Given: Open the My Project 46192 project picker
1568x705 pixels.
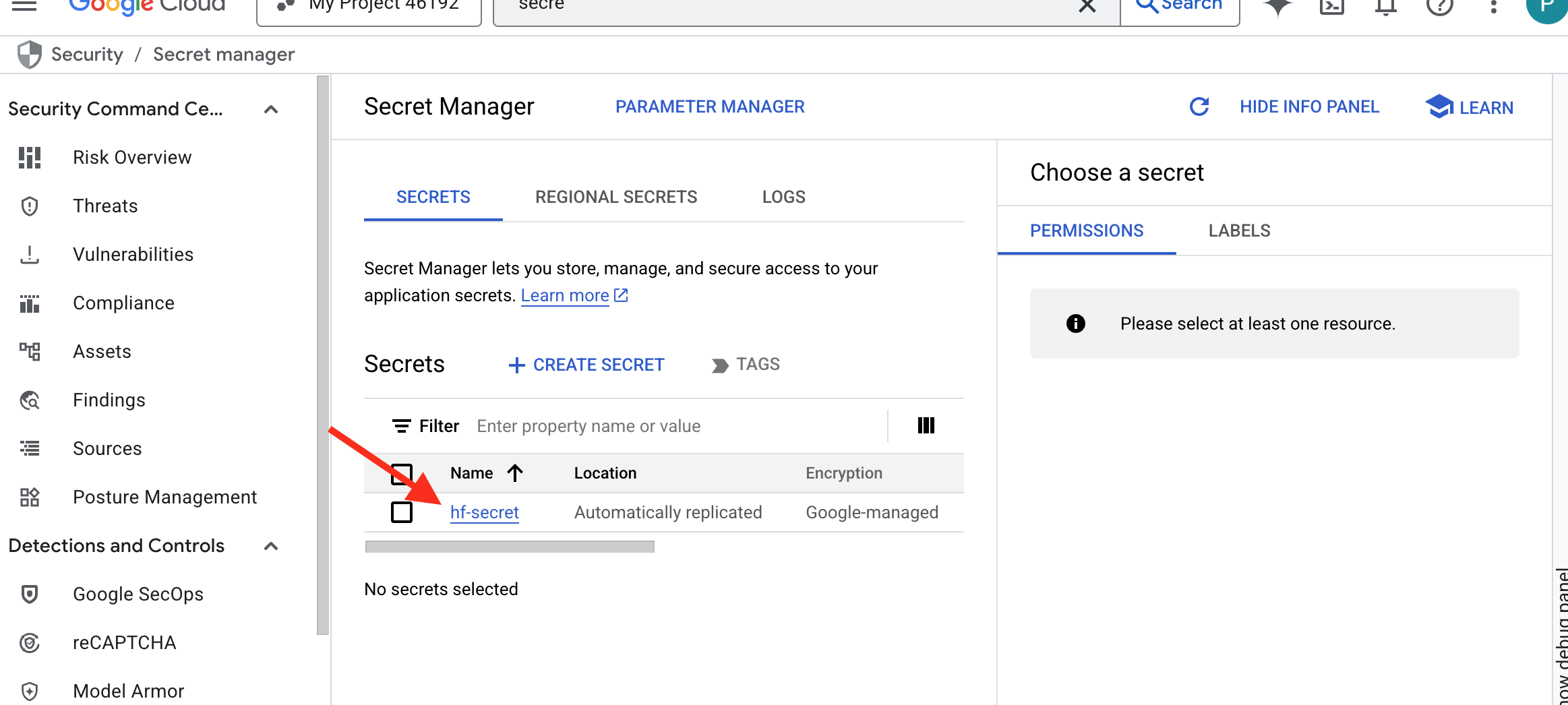Looking at the screenshot, I should tap(368, 5).
